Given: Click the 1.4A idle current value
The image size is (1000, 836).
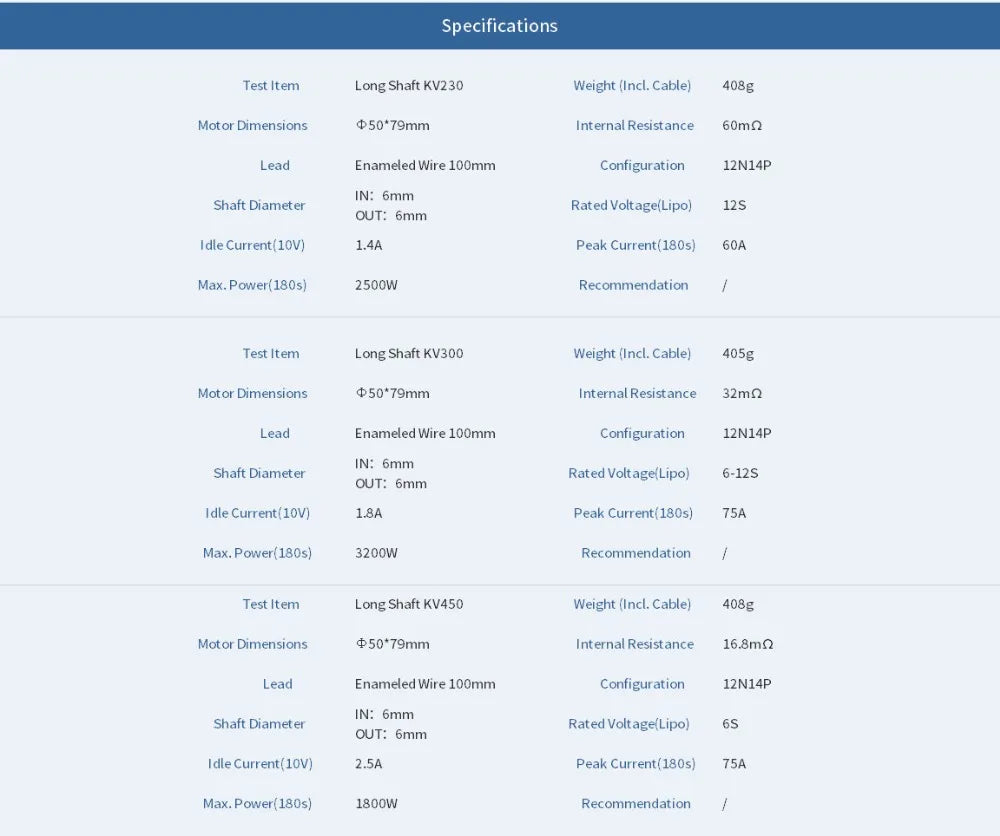Looking at the screenshot, I should [368, 245].
